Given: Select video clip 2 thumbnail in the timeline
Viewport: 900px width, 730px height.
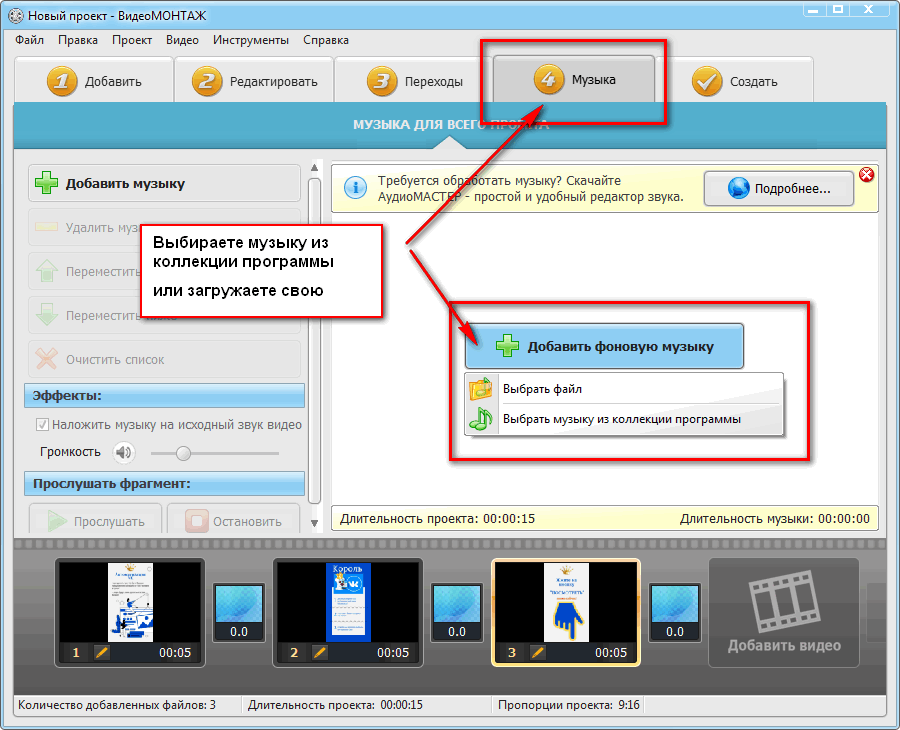Looking at the screenshot, I should click(348, 612).
